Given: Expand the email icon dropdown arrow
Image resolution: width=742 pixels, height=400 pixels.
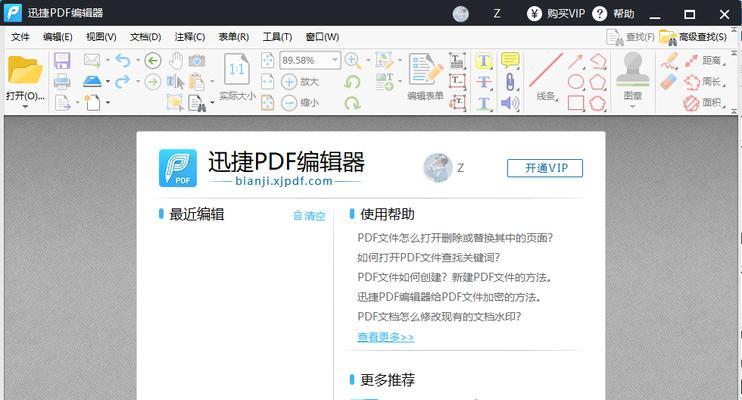Looking at the screenshot, I should pyautogui.click(x=107, y=60).
